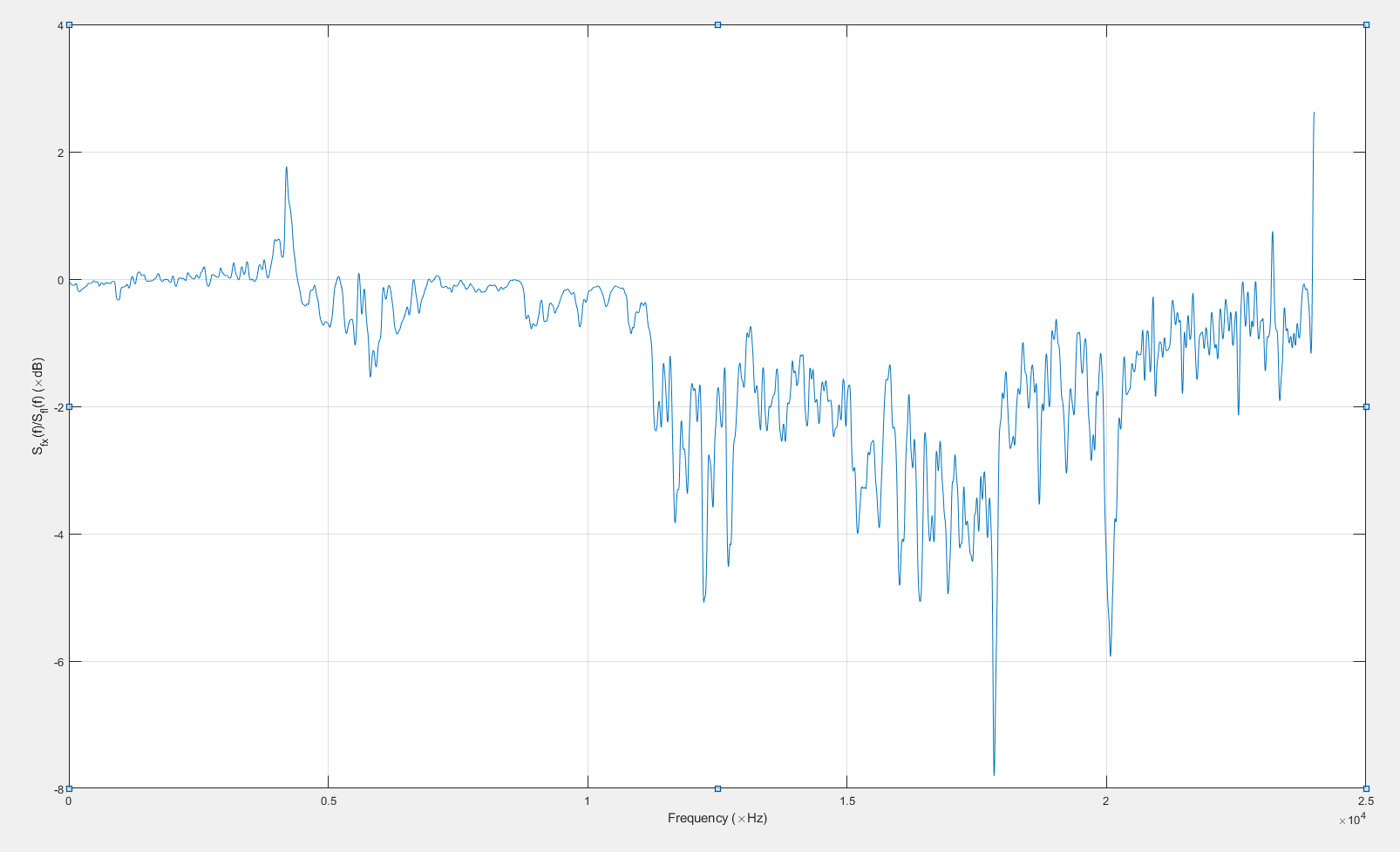
Task: Select the 'Frequency (×Hz)' x-axis label
Action: click(717, 818)
